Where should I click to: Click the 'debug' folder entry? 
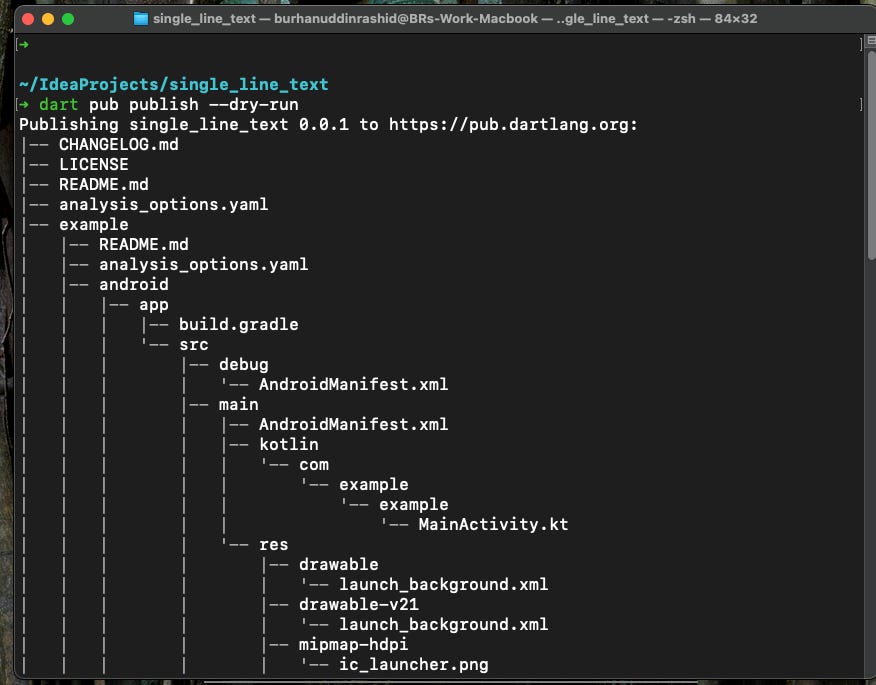pos(244,365)
